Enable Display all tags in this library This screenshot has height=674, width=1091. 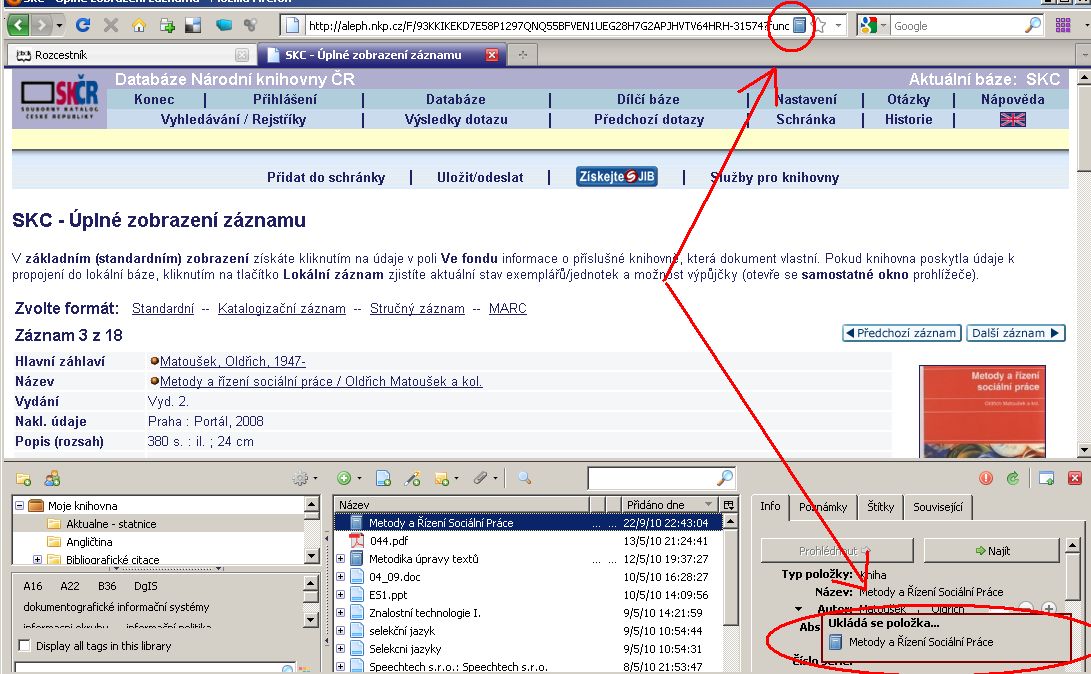coord(25,646)
